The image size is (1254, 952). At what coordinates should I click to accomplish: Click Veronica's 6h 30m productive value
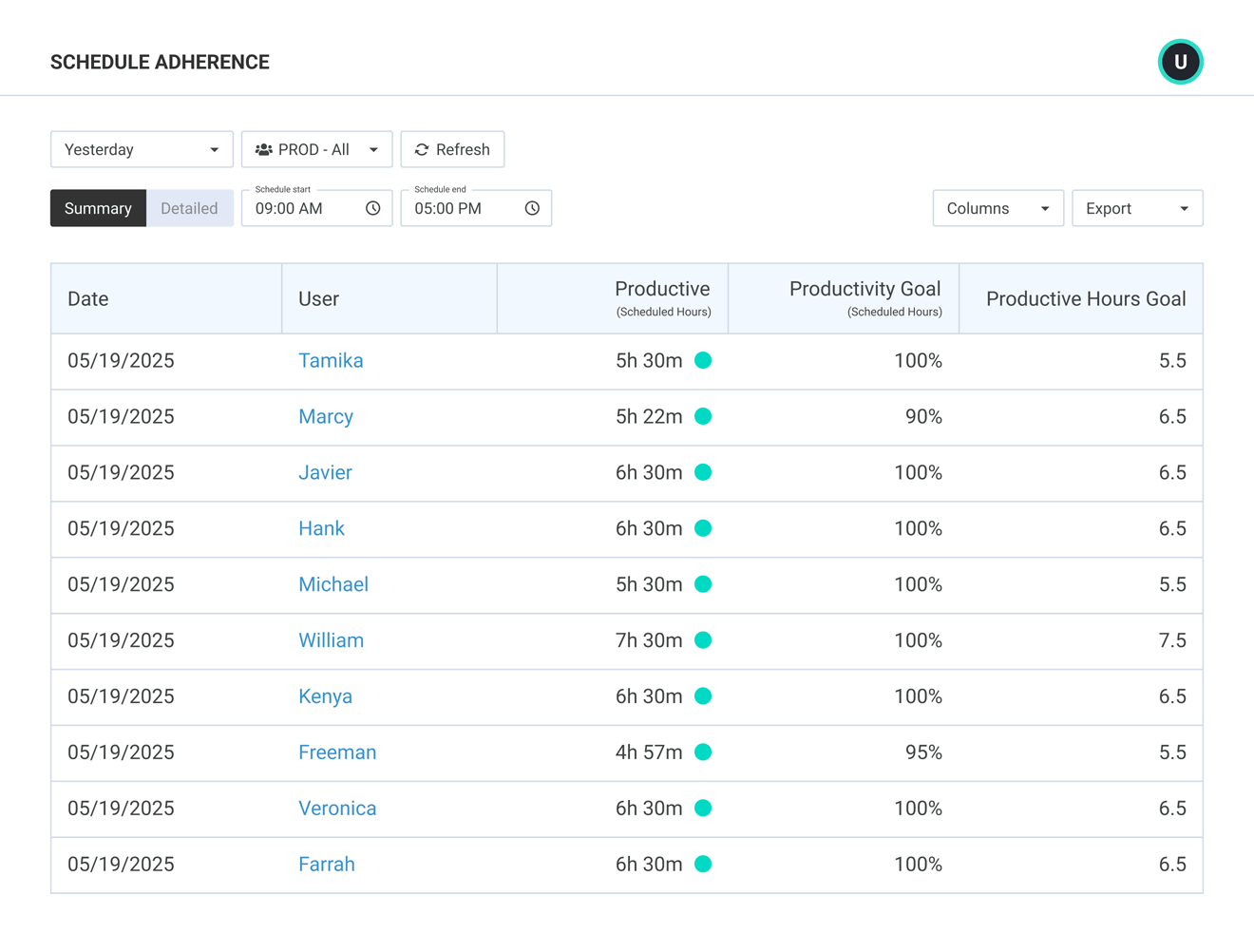(x=649, y=809)
